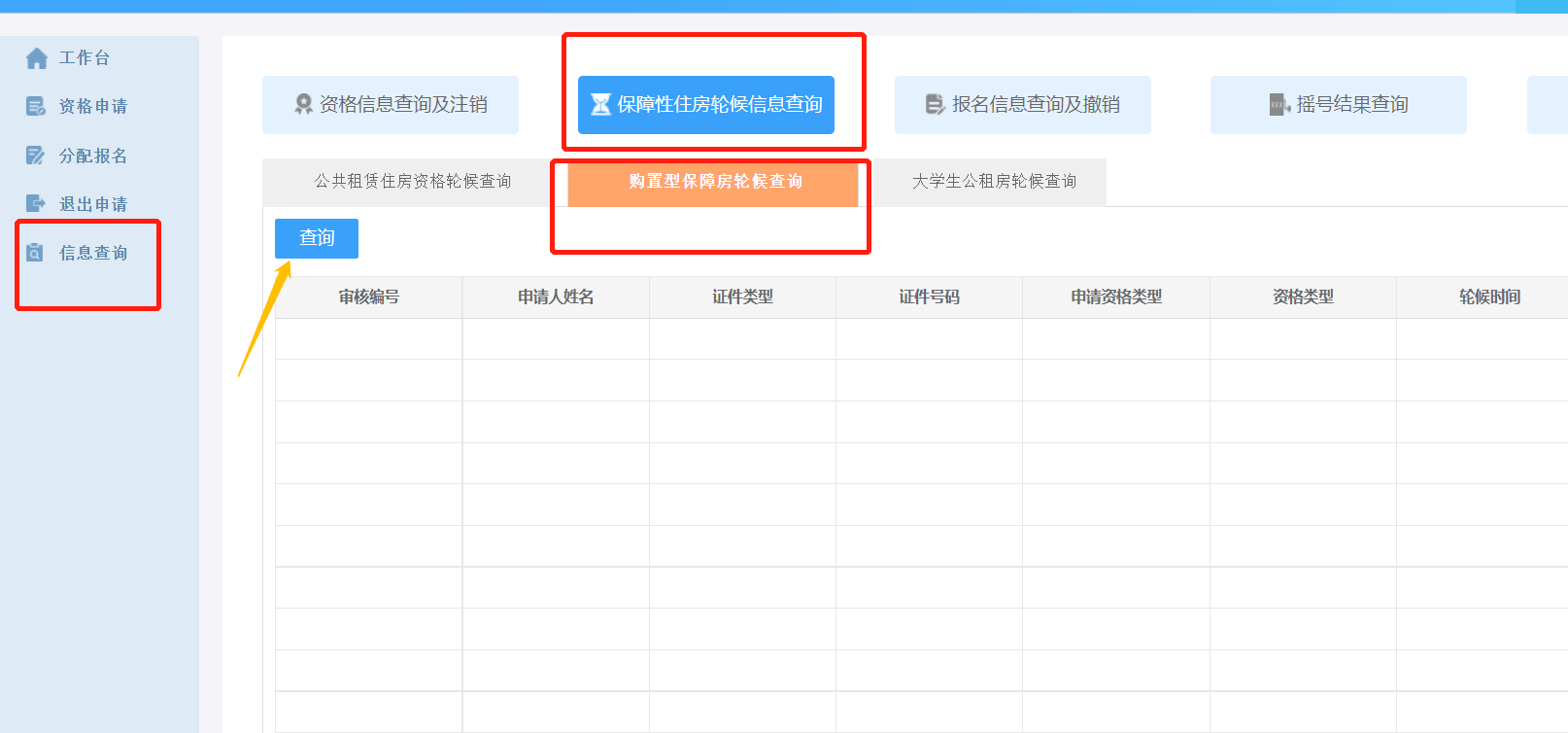
Task: Click the 轮候时间 column header
Action: coord(1489,297)
